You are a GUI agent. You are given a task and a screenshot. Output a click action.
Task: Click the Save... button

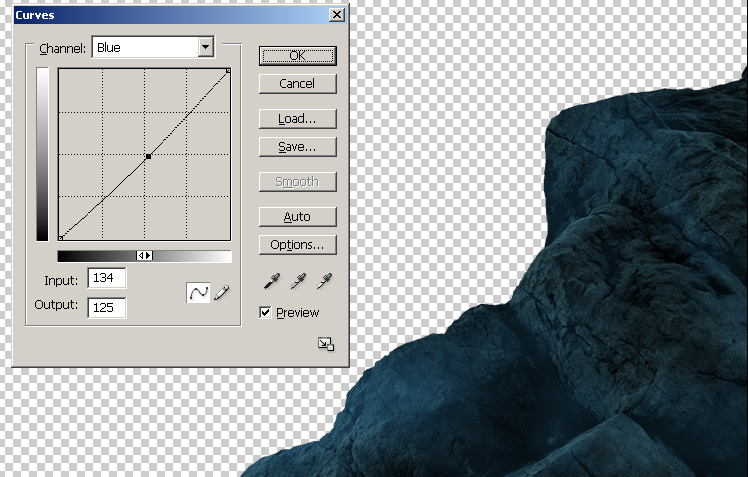point(298,147)
